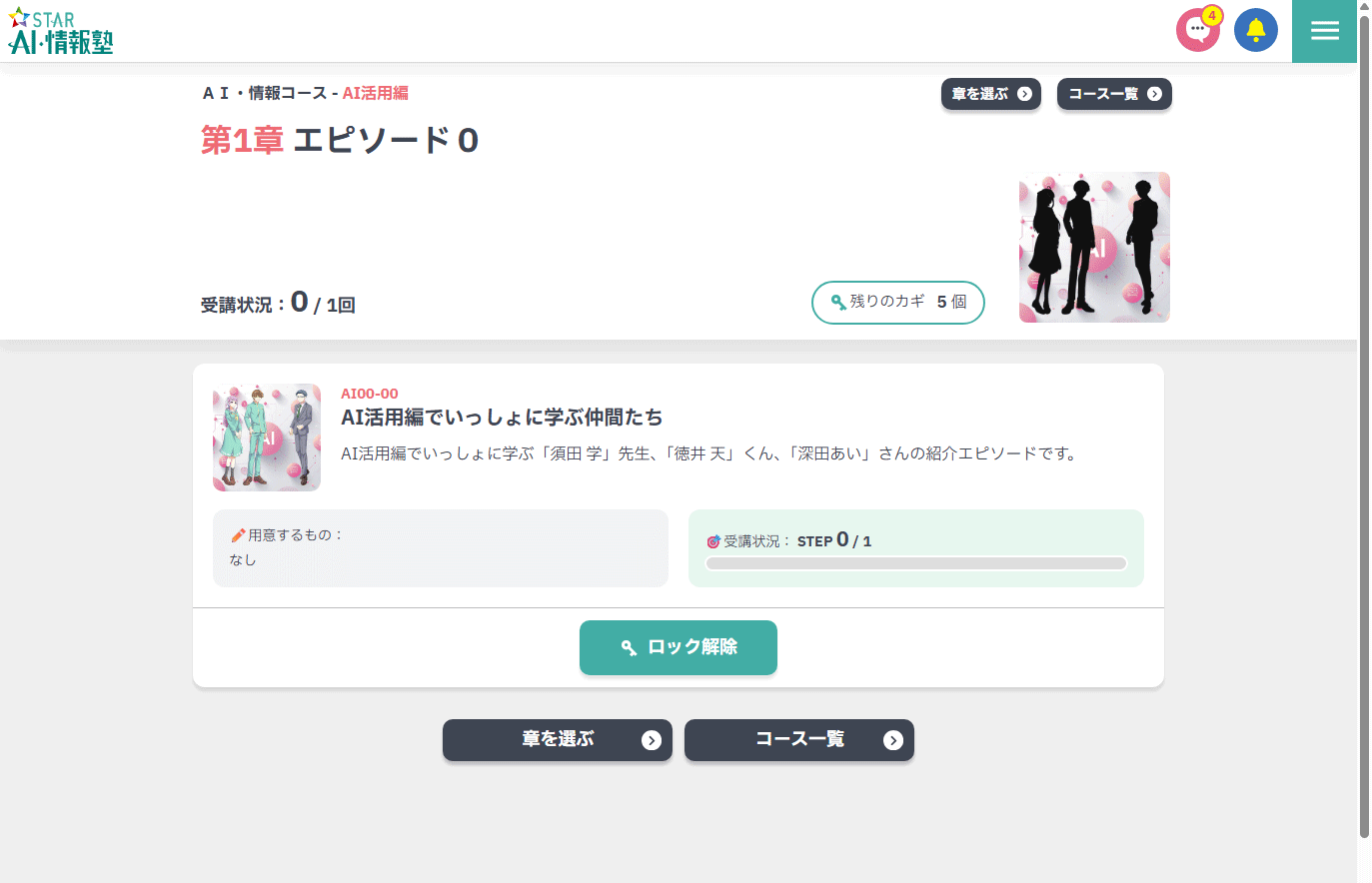The width and height of the screenshot is (1372, 883).
Task: Click the bottom 章を選ぶ button
Action: (558, 740)
